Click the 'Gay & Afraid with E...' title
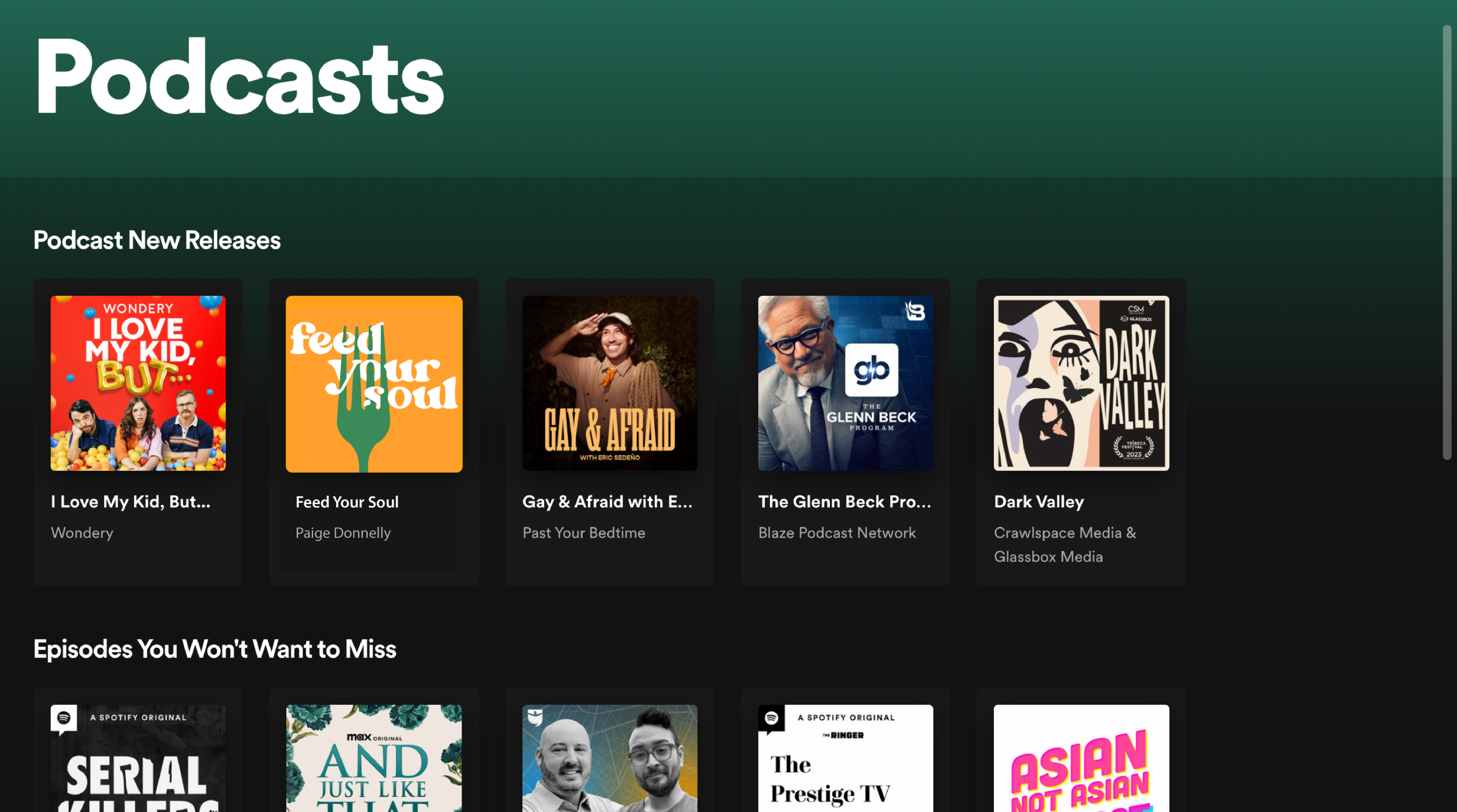Screen dimensions: 1457x812 pyautogui.click(x=607, y=501)
